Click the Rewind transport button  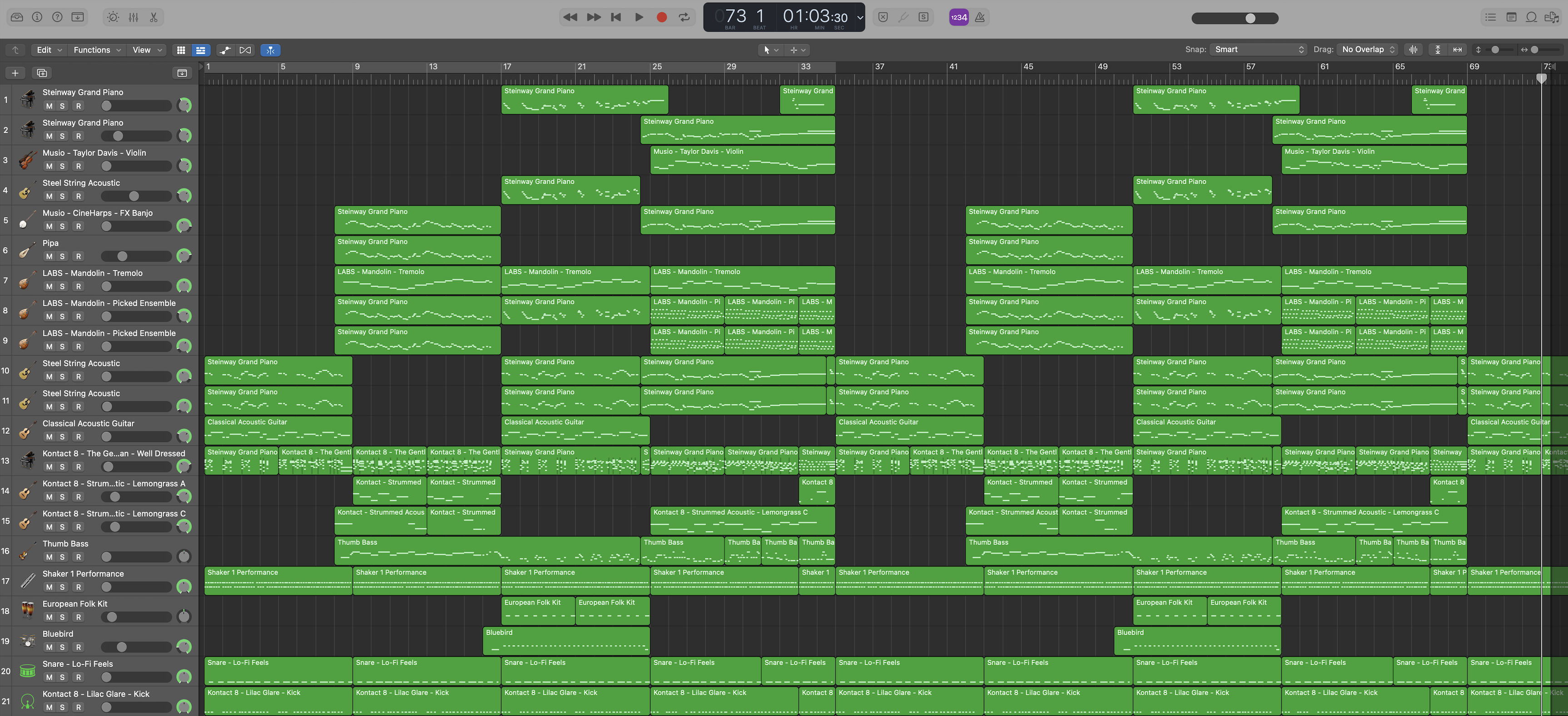click(571, 17)
